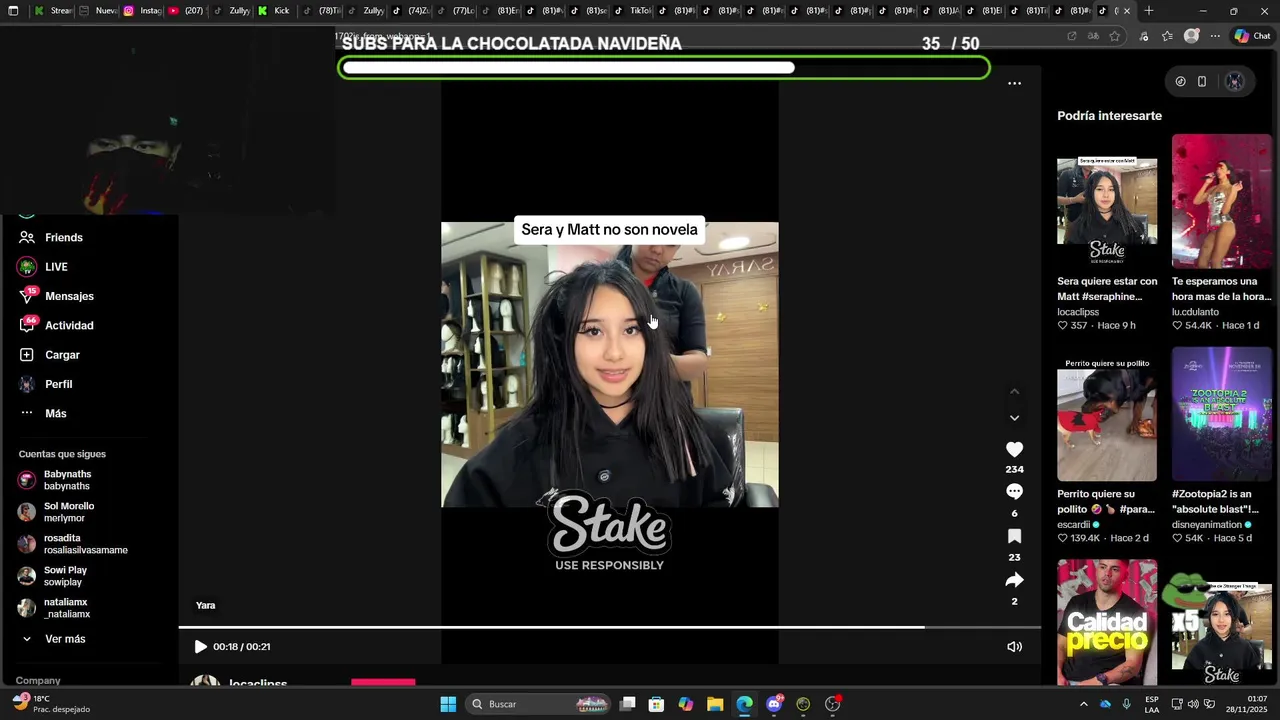1280x720 pixels.
Task: Click lu.cdulanto author name
Action: click(x=1195, y=312)
